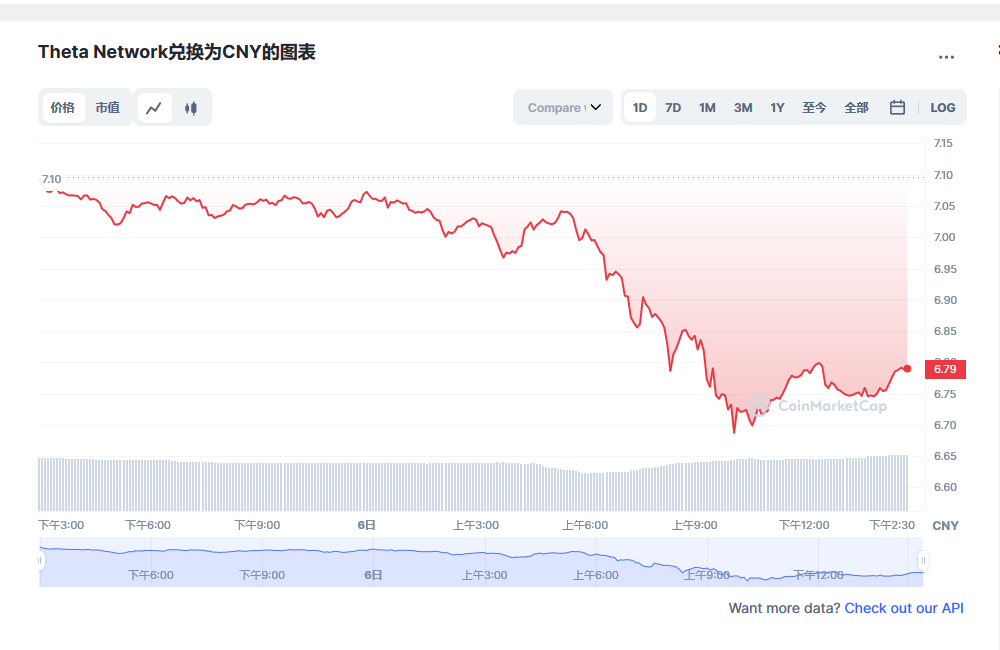Screen dimensions: 1000x650
Task: Select the 3M time range
Action: tap(743, 107)
